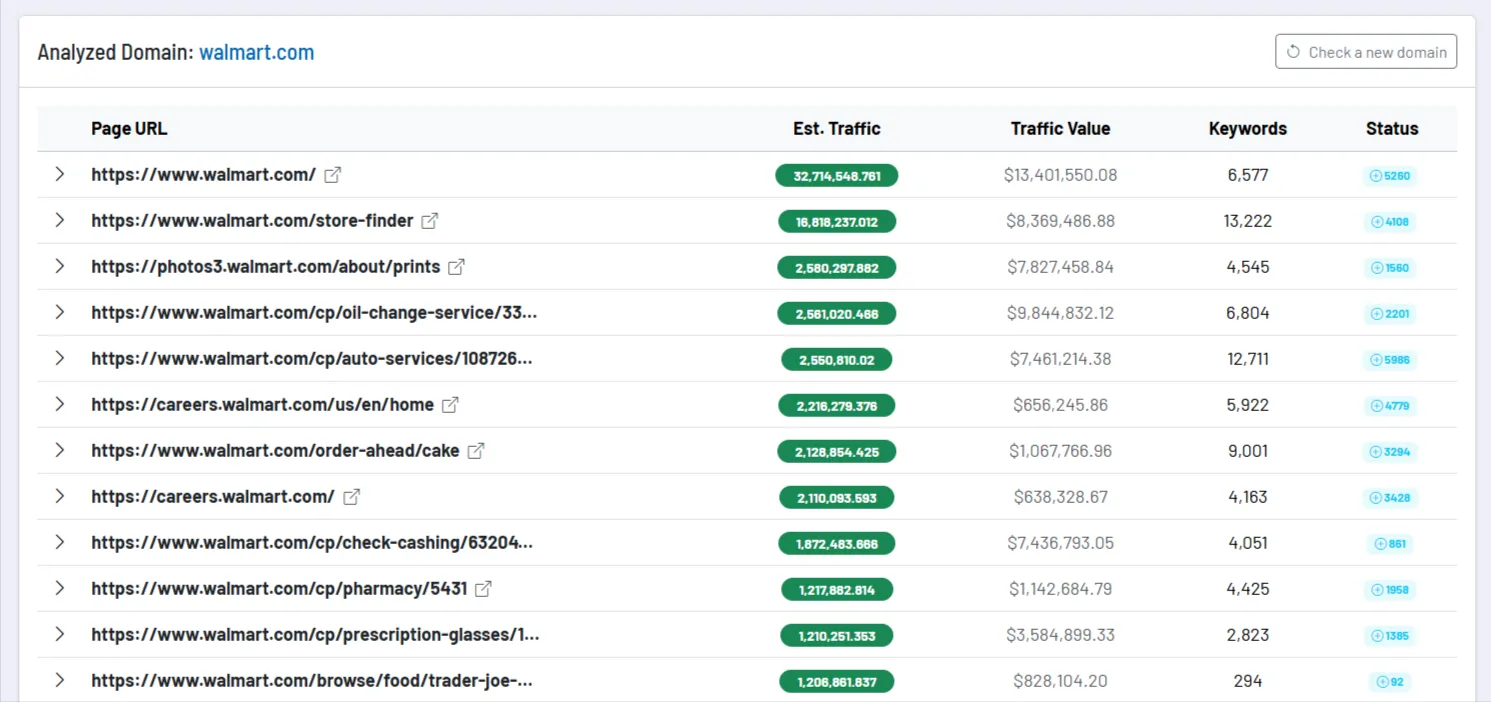Click the 2,561,020.466 traffic pill

coord(837,314)
